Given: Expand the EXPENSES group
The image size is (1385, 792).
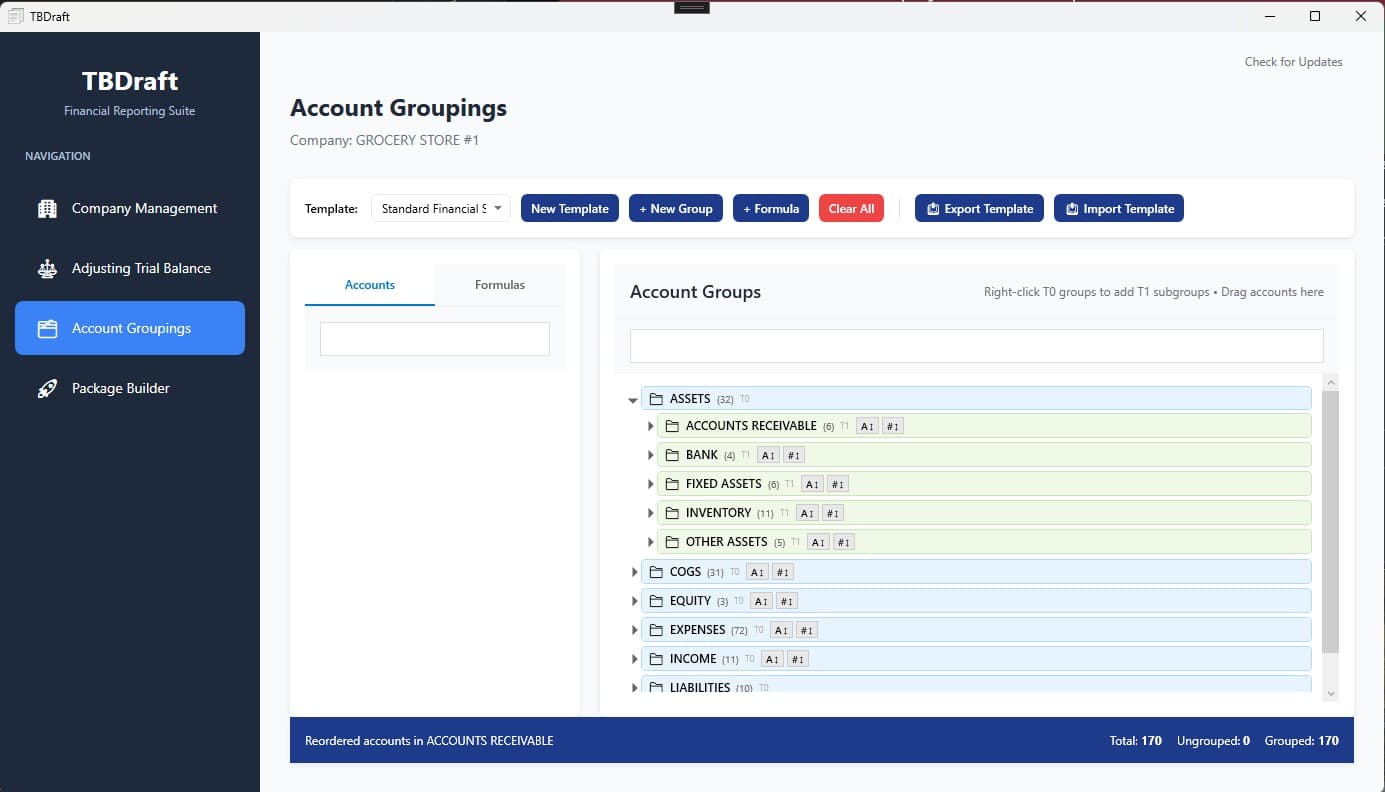Looking at the screenshot, I should click(634, 630).
